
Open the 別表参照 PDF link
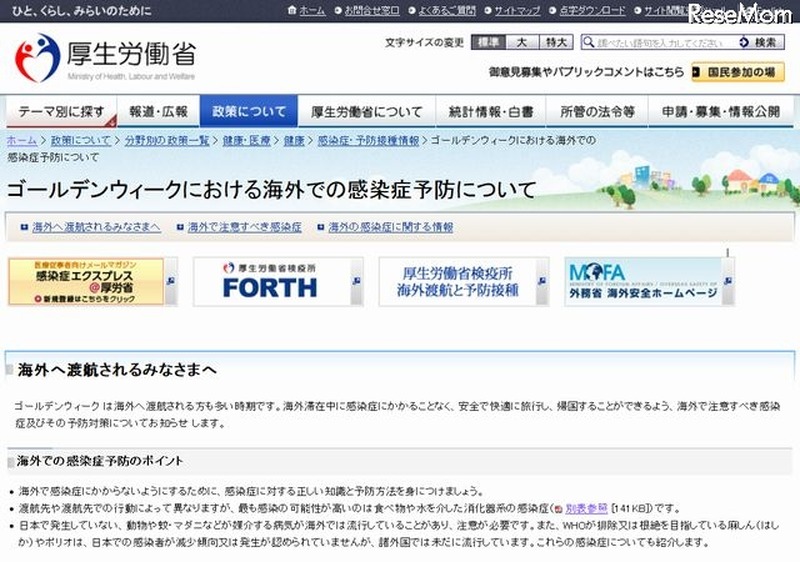click(587, 507)
